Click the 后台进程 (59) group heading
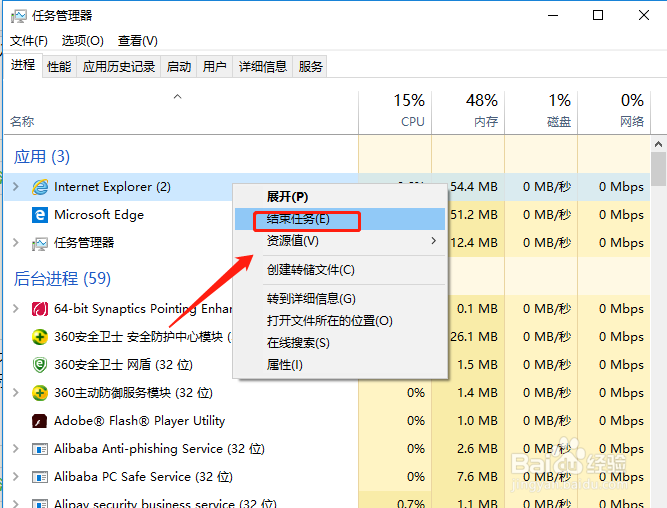This screenshot has height=508, width=667. pyautogui.click(x=62, y=279)
